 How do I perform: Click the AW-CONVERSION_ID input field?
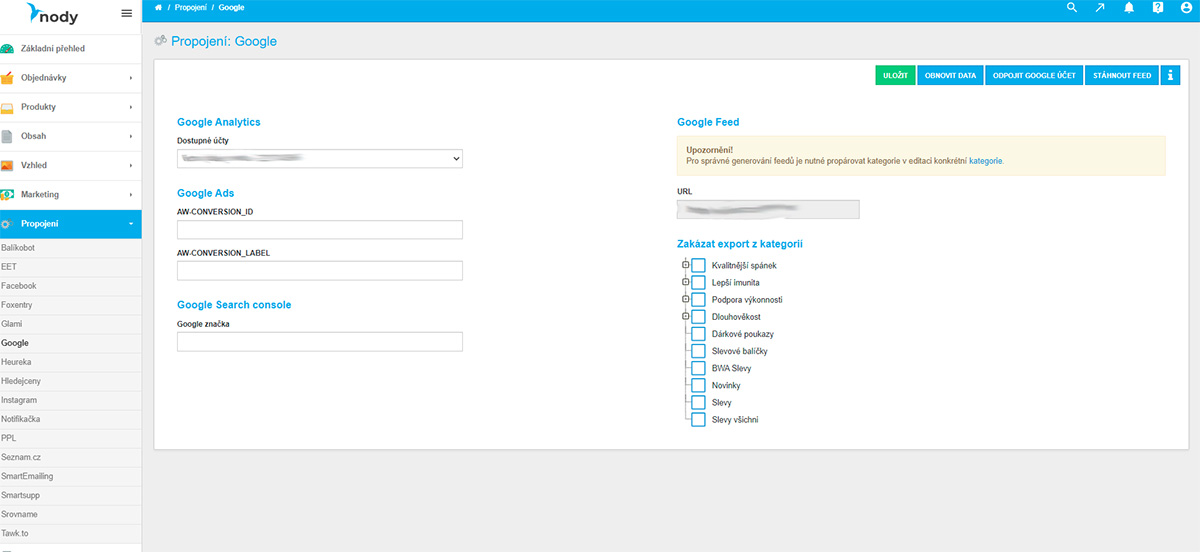319,230
